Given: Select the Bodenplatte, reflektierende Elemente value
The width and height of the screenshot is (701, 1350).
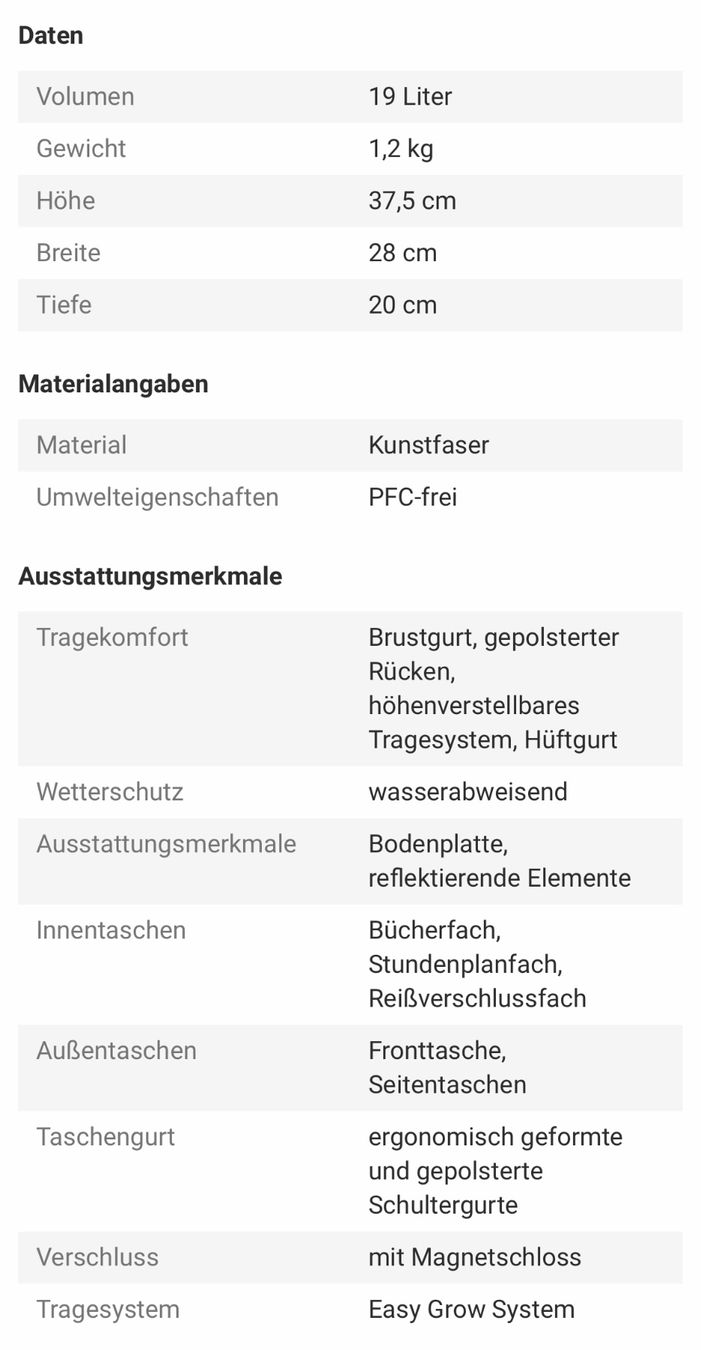Looking at the screenshot, I should click(x=499, y=861).
